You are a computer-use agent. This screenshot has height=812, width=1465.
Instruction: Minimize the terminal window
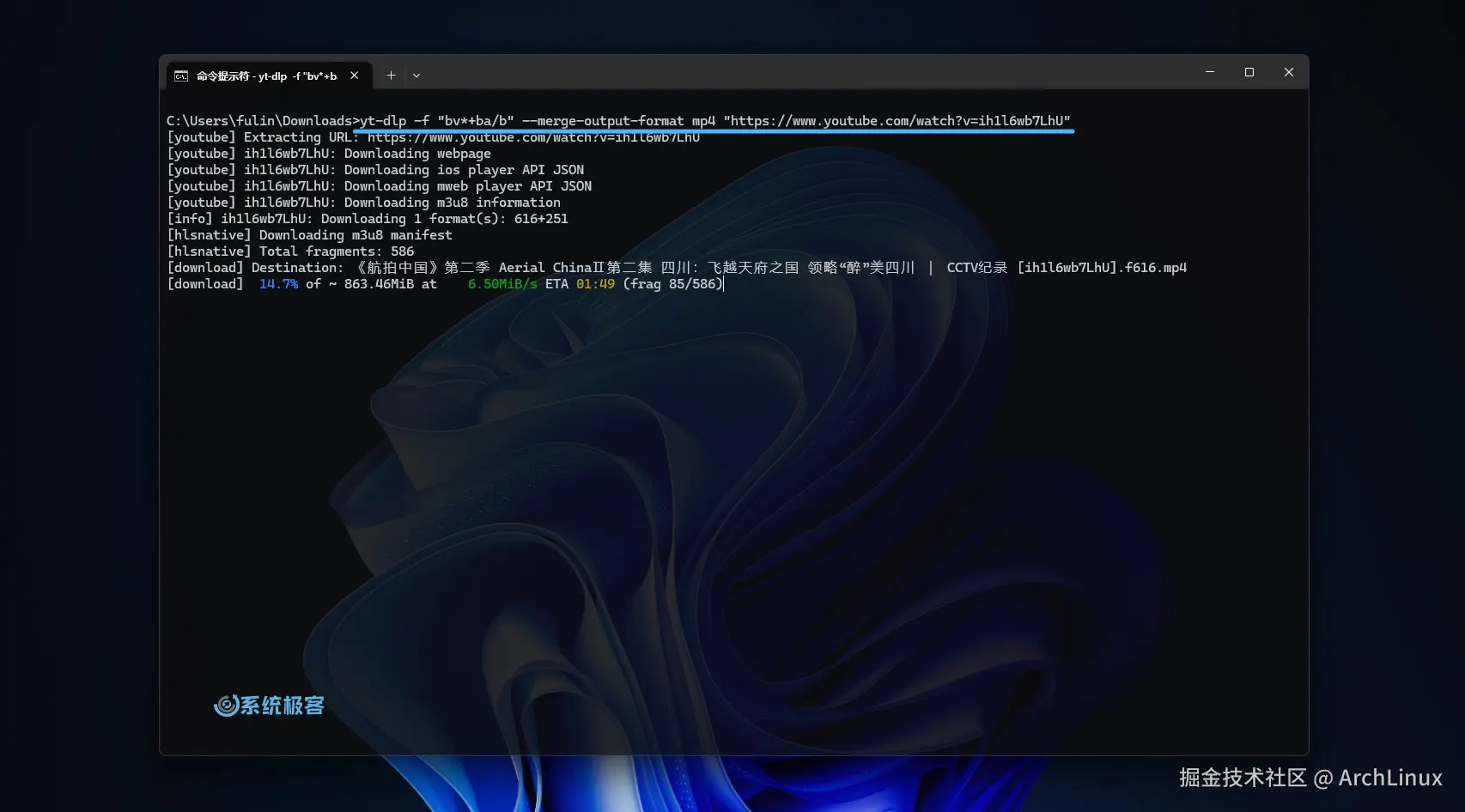tap(1210, 72)
